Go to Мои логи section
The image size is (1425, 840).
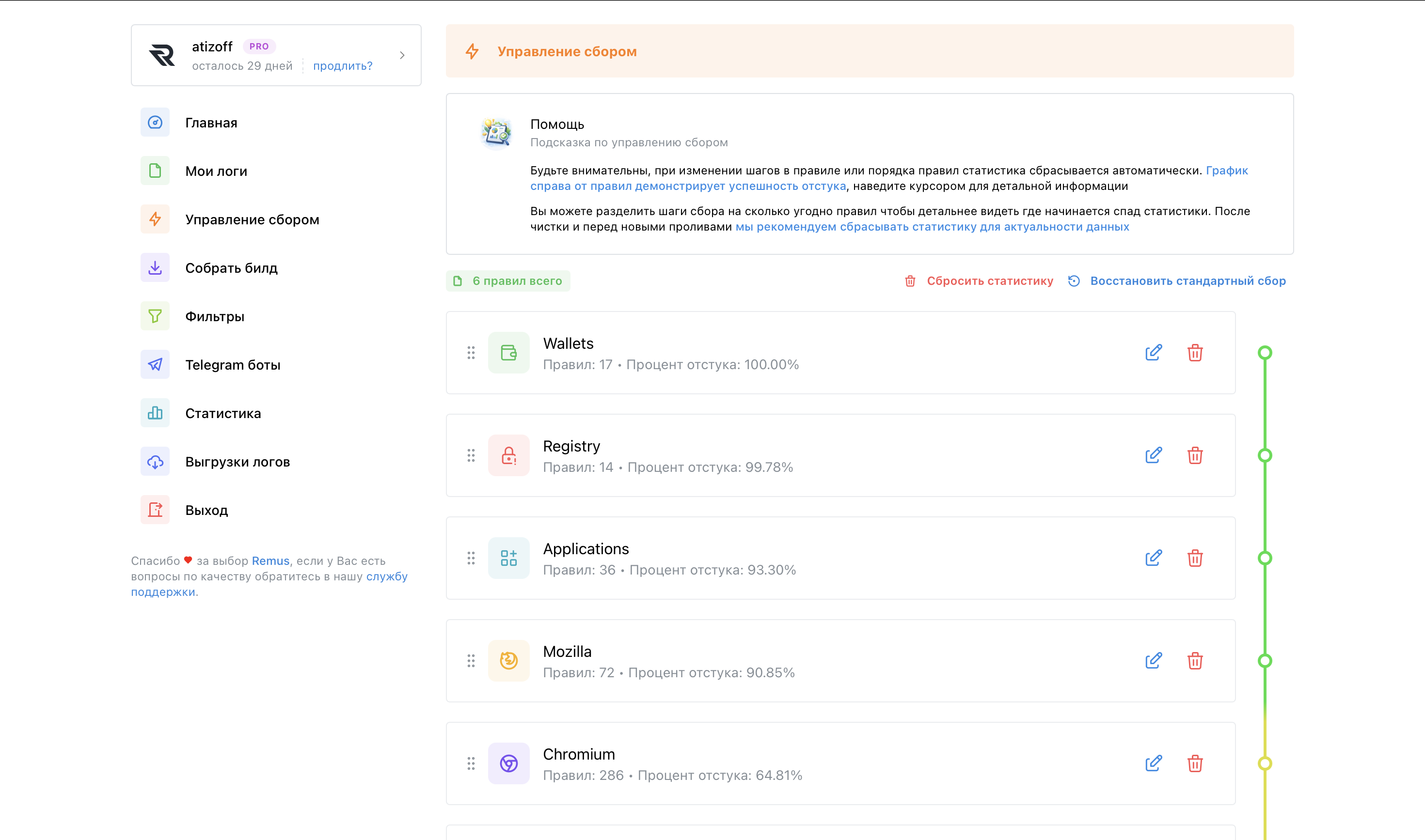(x=216, y=171)
